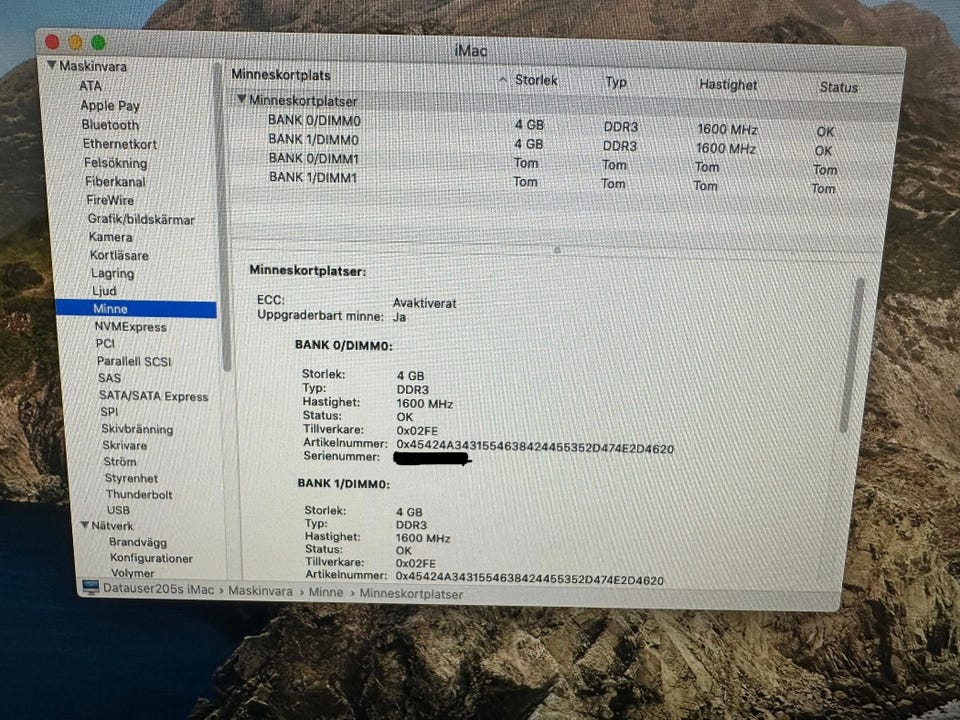Open SATA/SATA Express in the sidebar
This screenshot has height=720, width=960.
pyautogui.click(x=154, y=396)
